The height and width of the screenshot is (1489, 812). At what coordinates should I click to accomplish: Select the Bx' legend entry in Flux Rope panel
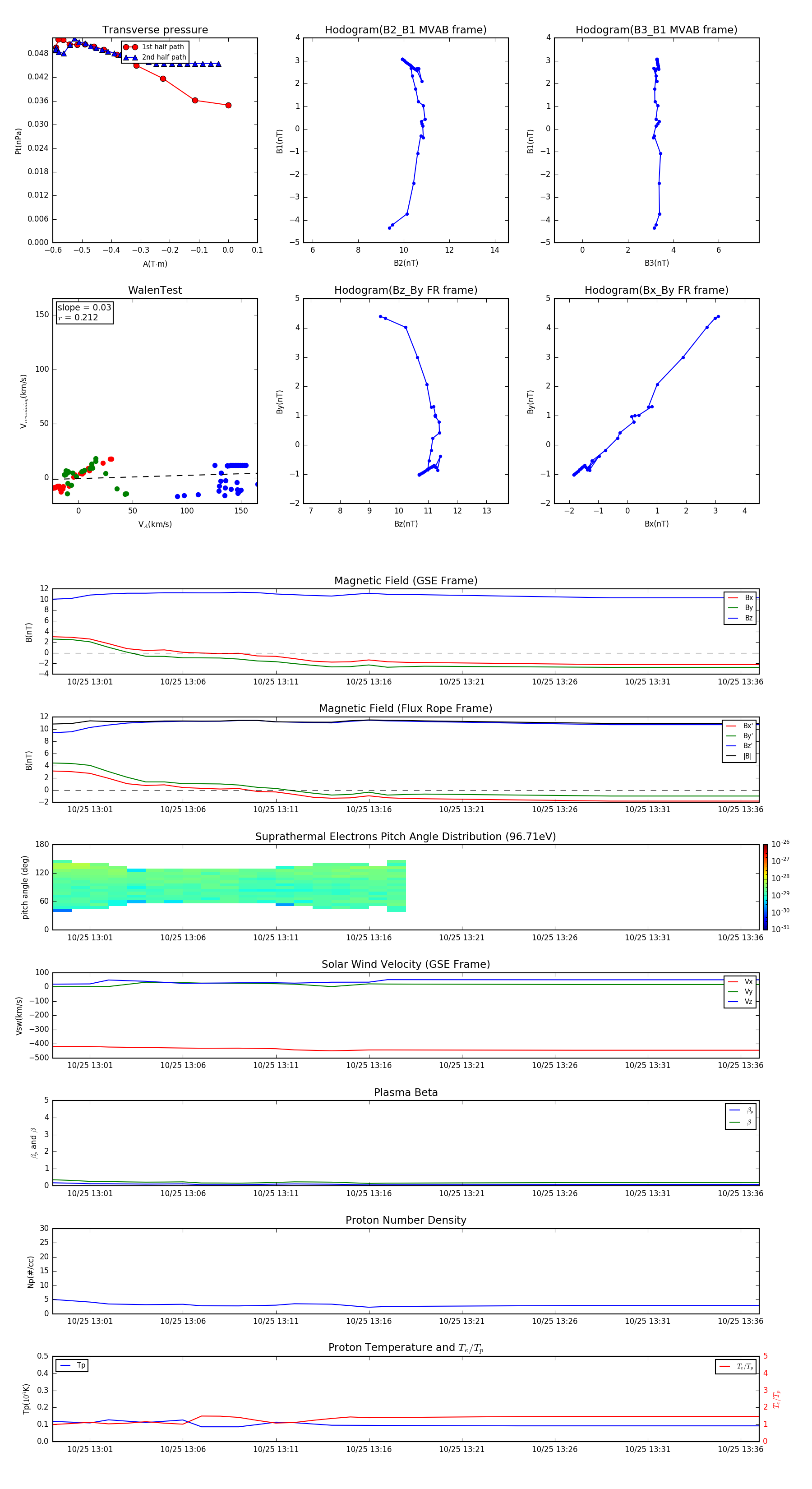739,726
